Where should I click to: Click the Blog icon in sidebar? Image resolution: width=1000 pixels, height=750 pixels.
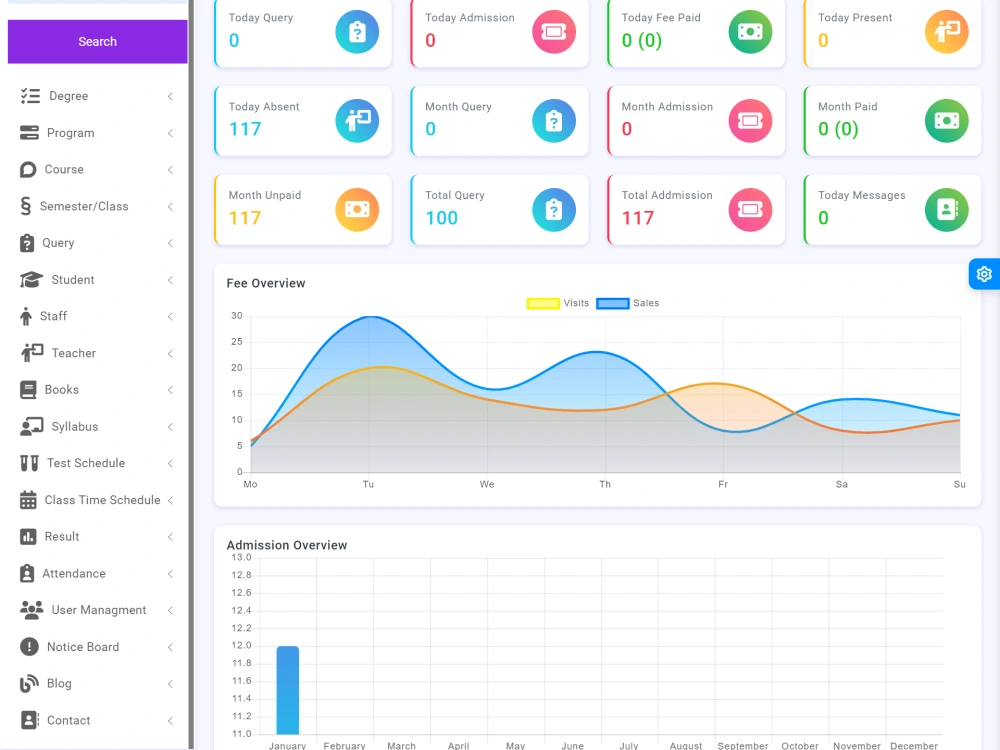tap(29, 684)
